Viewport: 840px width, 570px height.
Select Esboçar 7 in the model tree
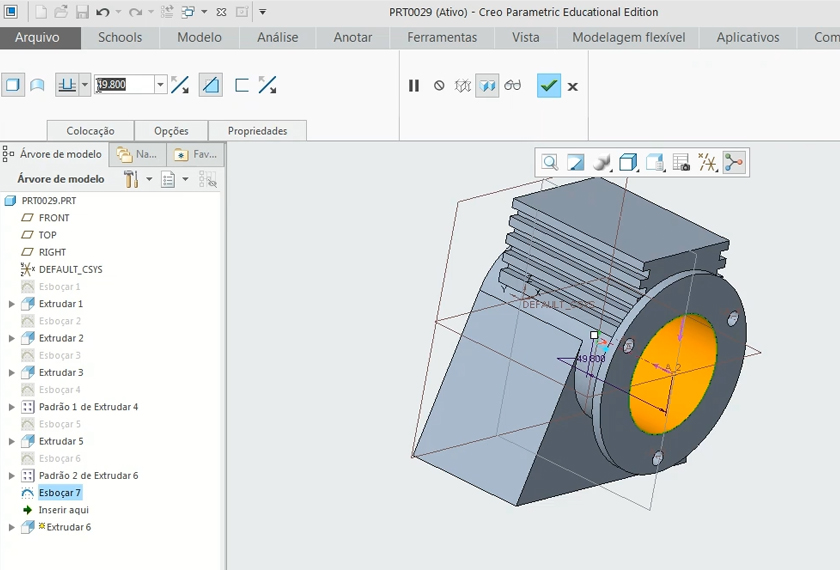(x=60, y=493)
